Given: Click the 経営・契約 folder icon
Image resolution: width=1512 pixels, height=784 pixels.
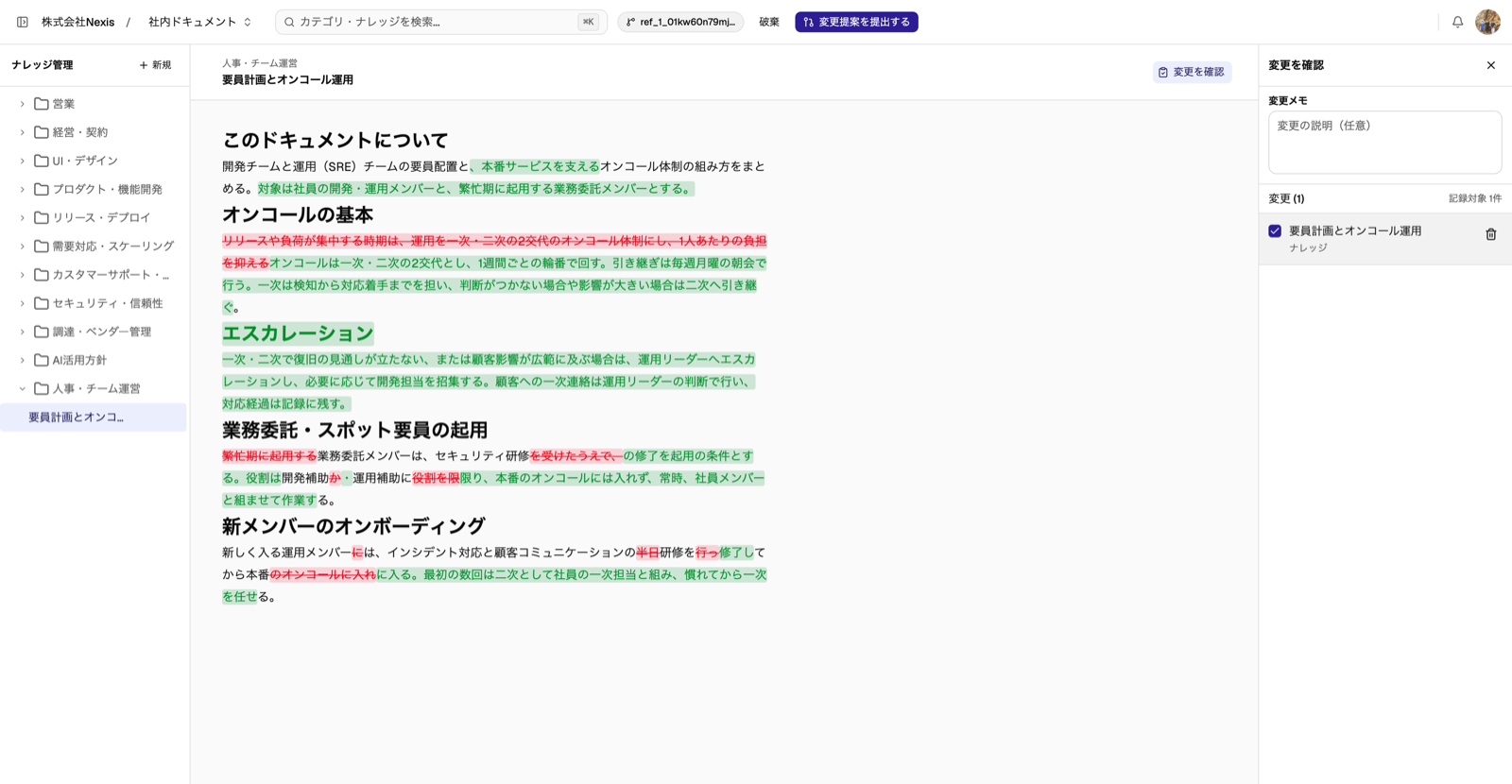Looking at the screenshot, I should (42, 132).
